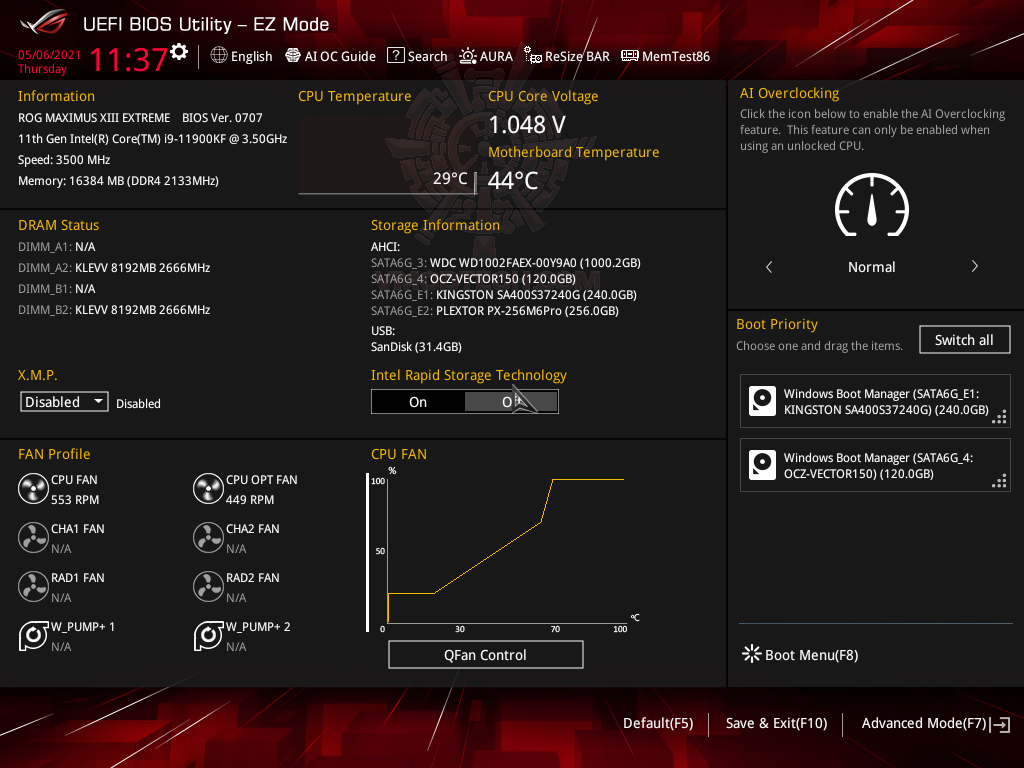This screenshot has width=1024, height=768.
Task: Click Memory: 16384 MB info line
Action: tap(118, 181)
